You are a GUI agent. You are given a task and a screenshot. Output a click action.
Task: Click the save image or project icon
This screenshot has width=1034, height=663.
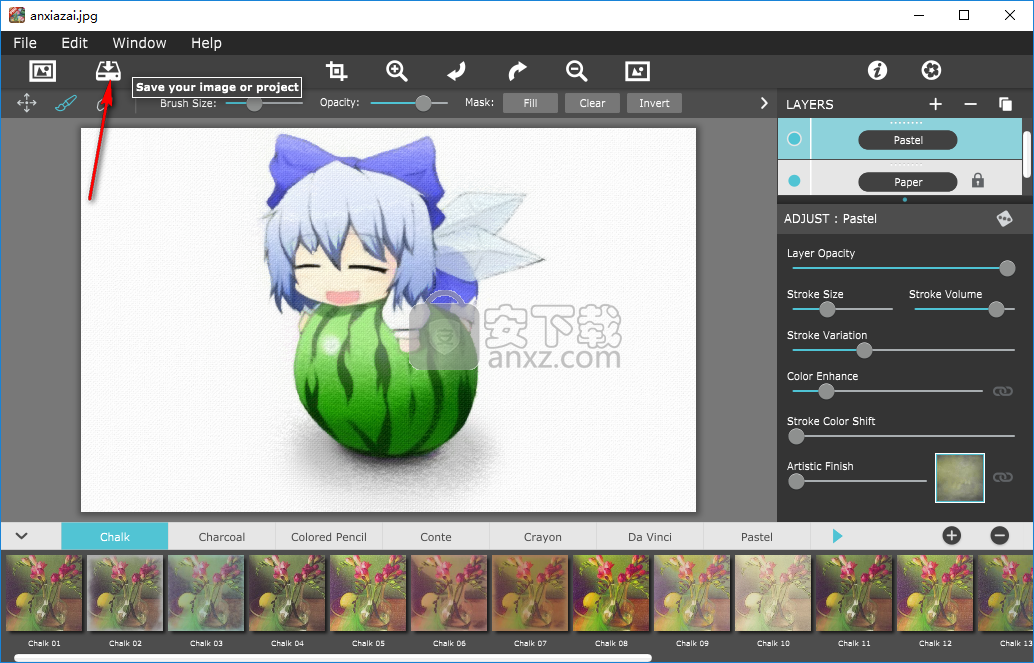(x=108, y=71)
